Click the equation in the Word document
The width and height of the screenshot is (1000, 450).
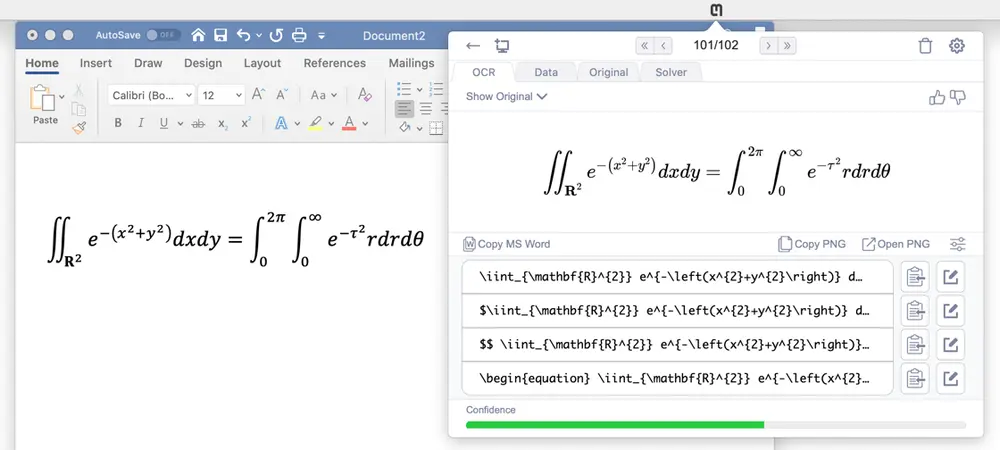(x=235, y=240)
